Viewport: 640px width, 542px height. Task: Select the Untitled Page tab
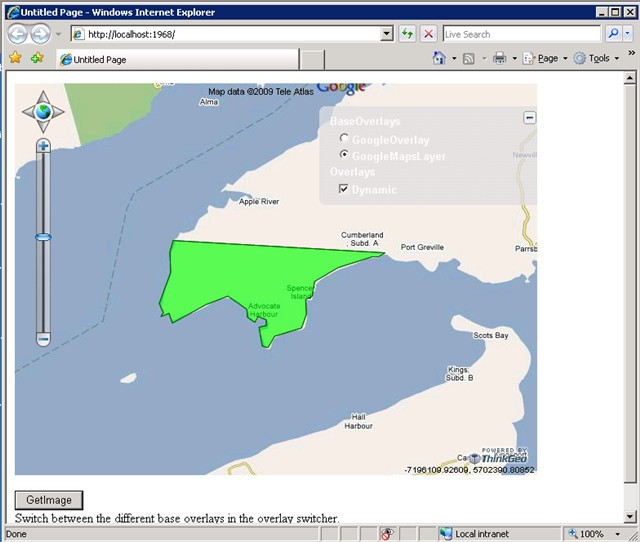pyautogui.click(x=178, y=60)
